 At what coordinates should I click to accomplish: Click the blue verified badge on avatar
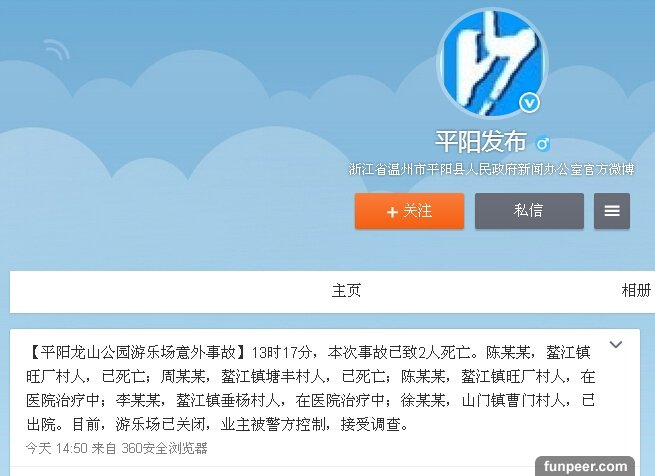pos(530,103)
